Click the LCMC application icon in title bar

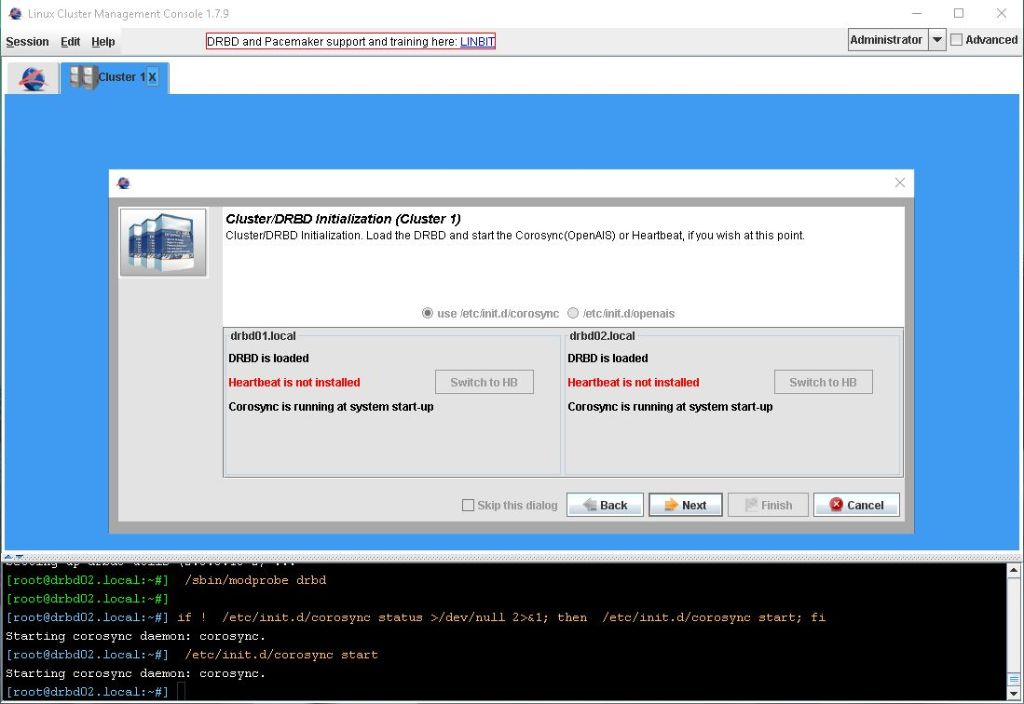(x=15, y=13)
